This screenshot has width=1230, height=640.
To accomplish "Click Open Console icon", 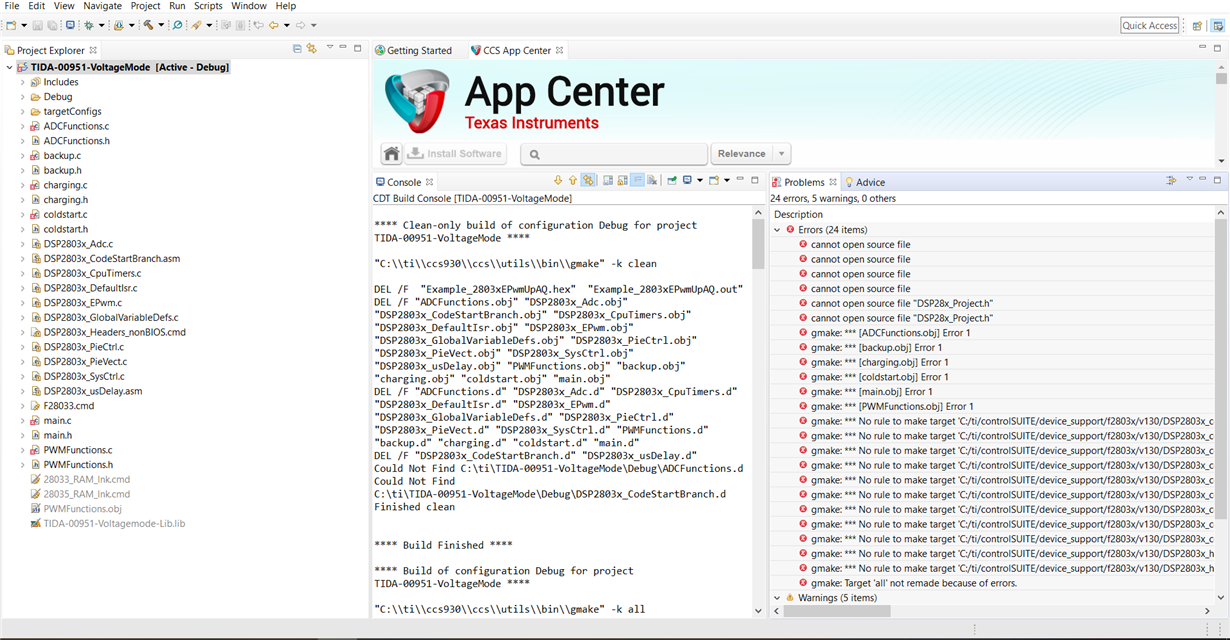I will pos(713,180).
